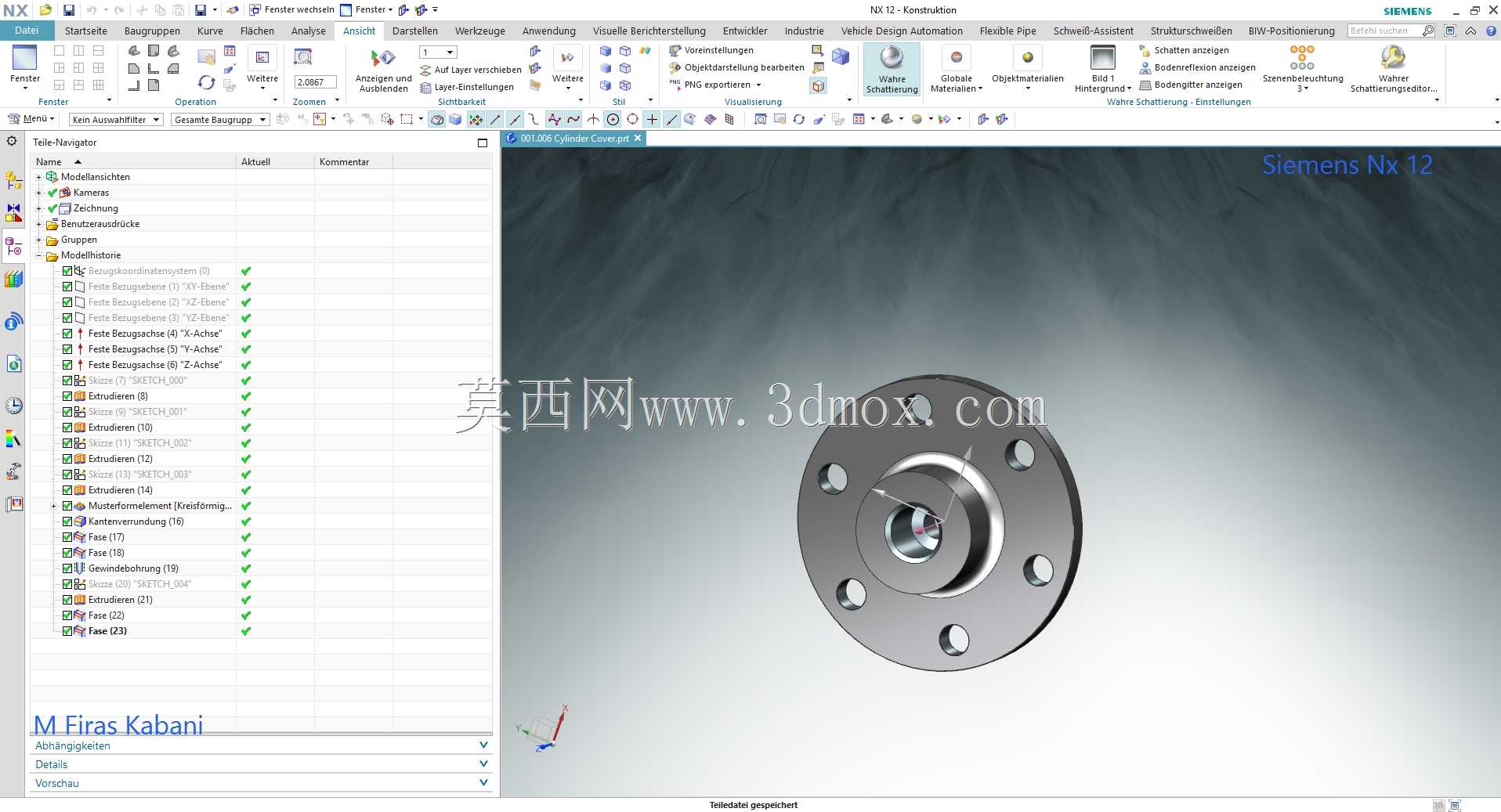Click the help question mark icon
Viewport: 1501px width, 812px height.
1491,31
